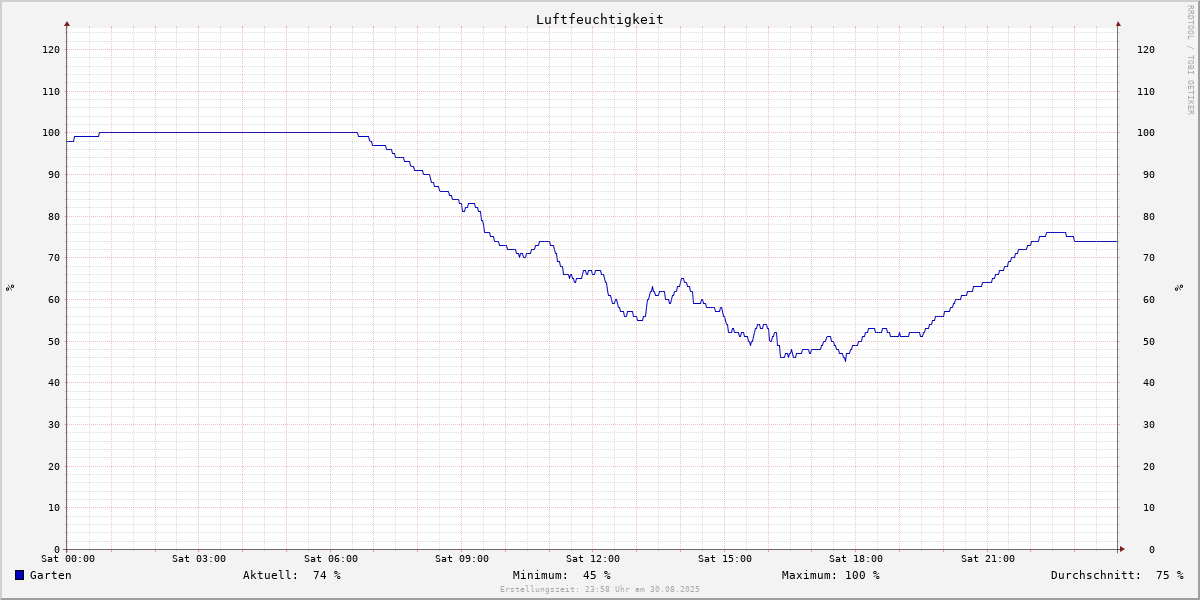Click the 100 label on the left axis
1200x600 pixels.
(x=51, y=133)
